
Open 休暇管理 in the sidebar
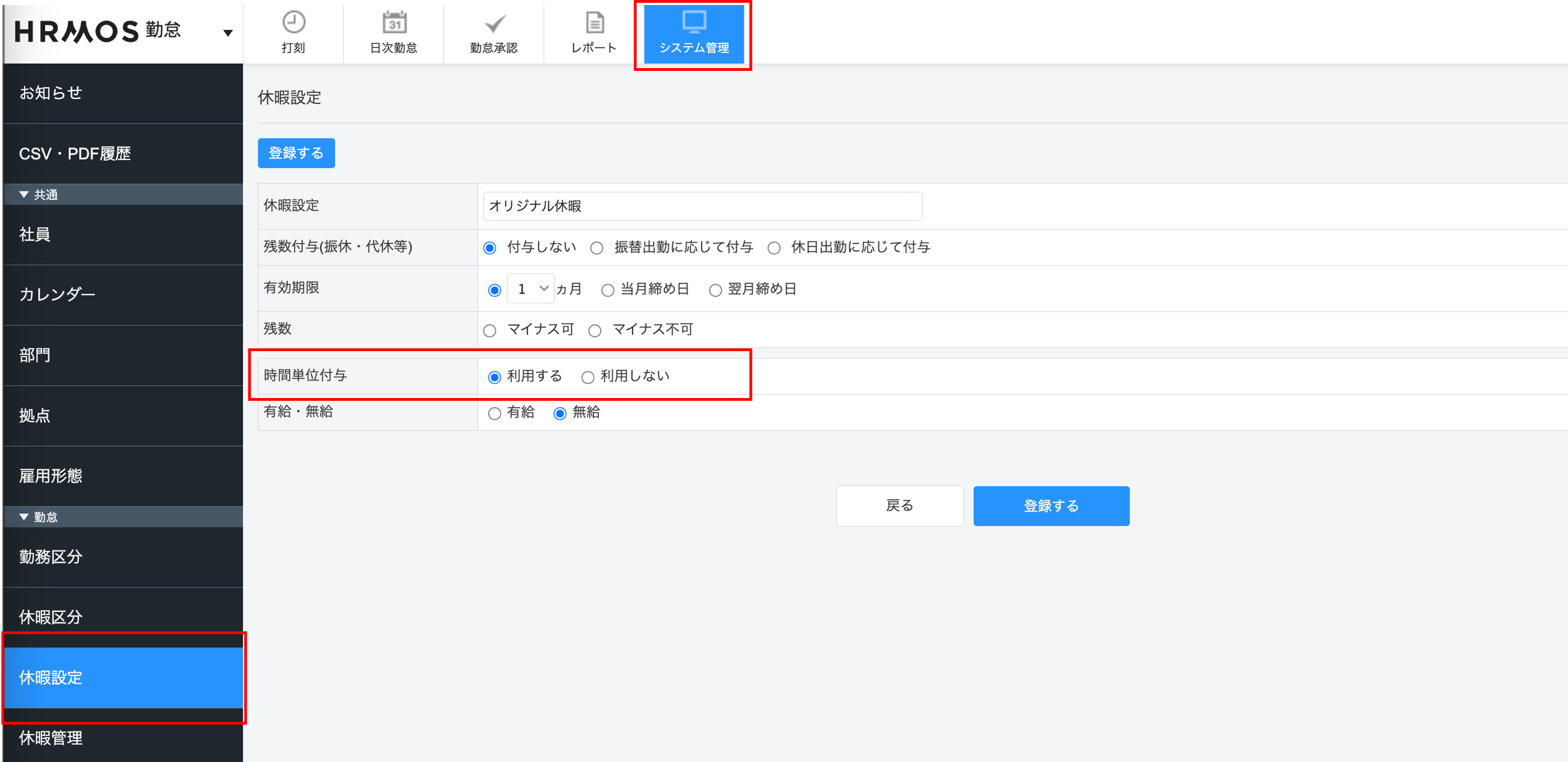tap(51, 737)
